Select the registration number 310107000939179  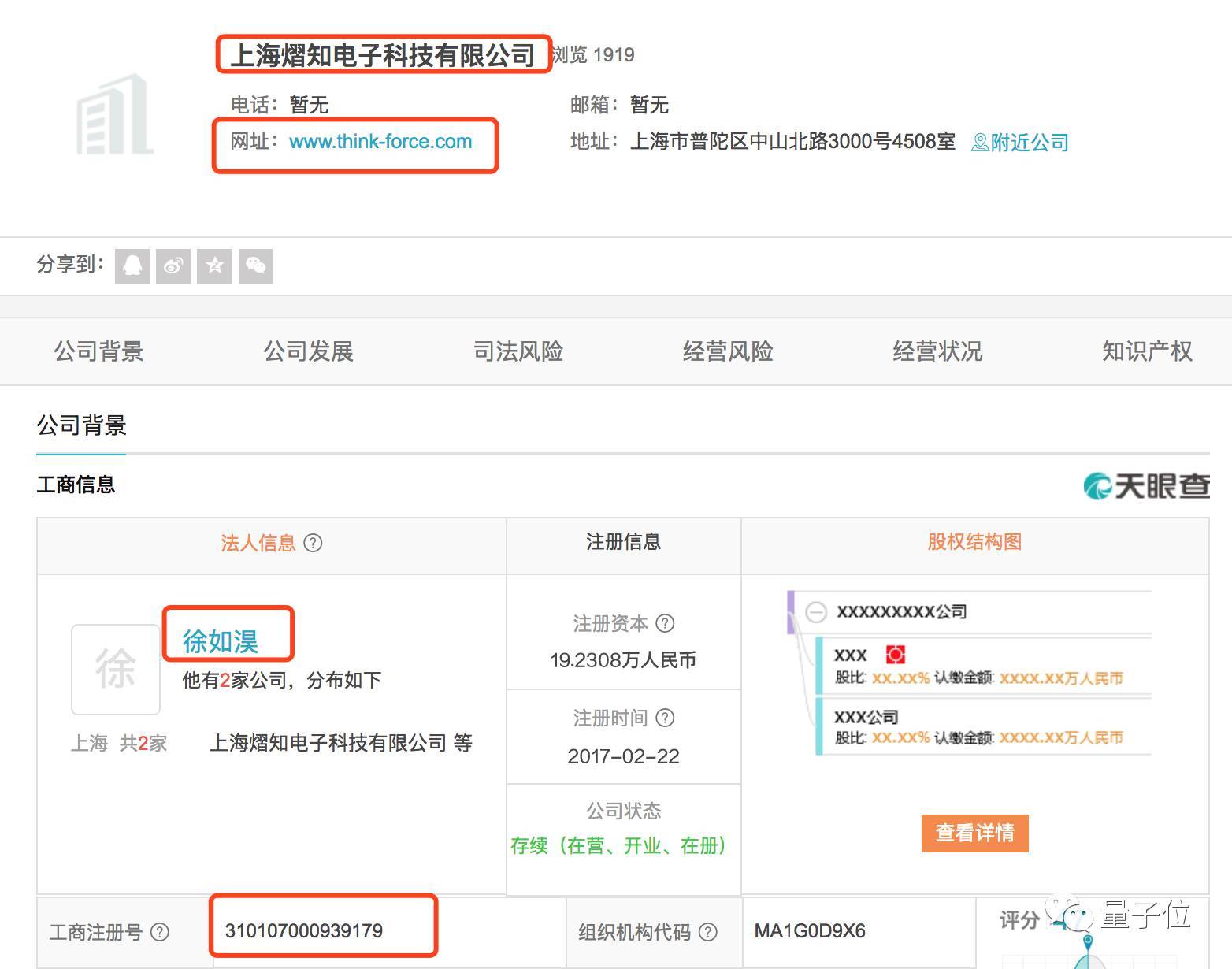pyautogui.click(x=303, y=931)
